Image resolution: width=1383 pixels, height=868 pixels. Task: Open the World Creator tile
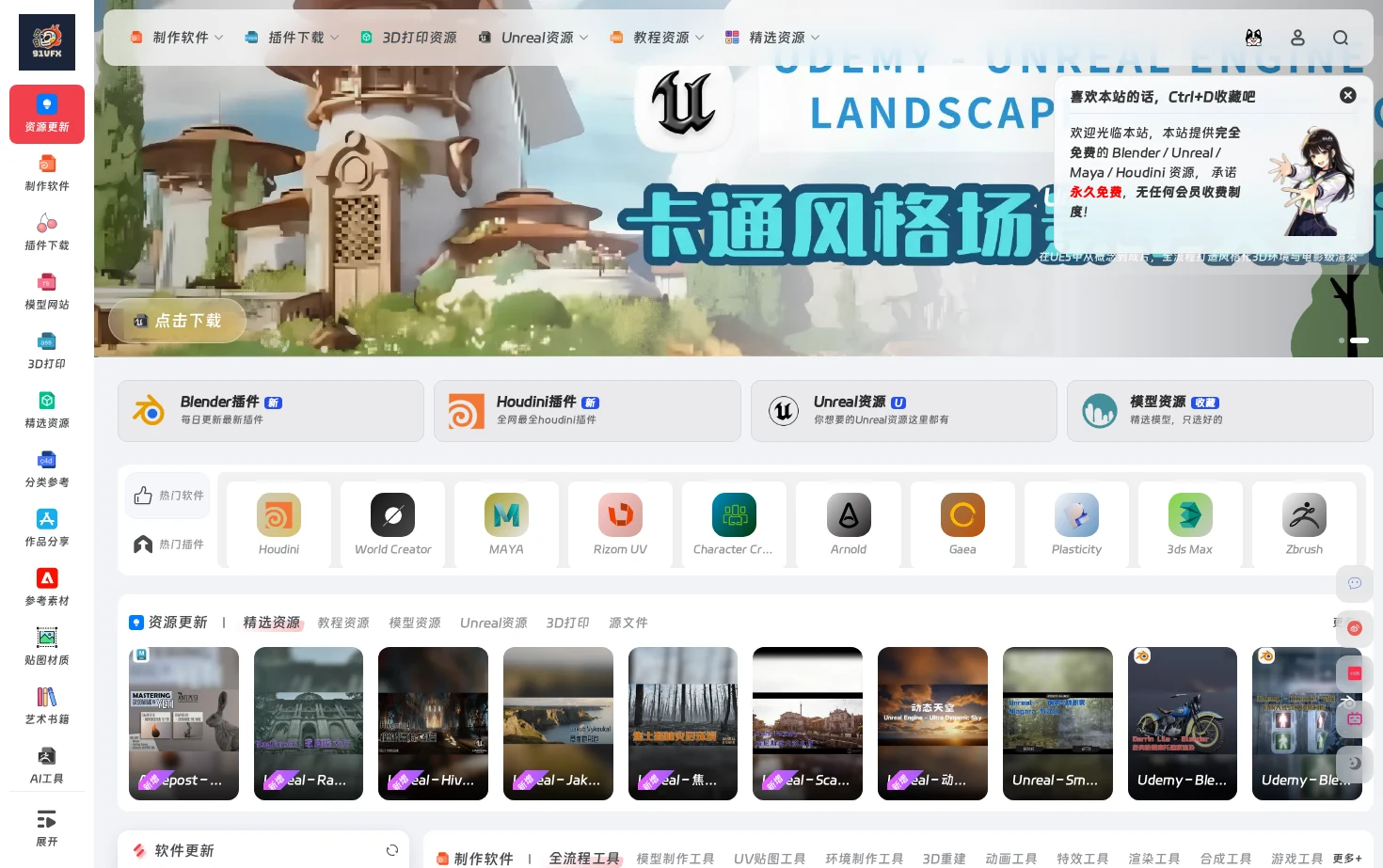pyautogui.click(x=392, y=524)
